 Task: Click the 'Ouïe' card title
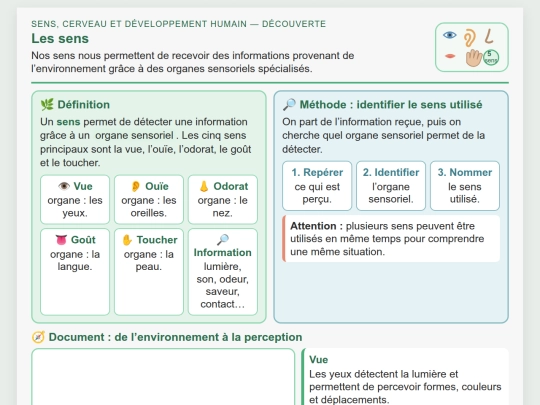point(157,186)
